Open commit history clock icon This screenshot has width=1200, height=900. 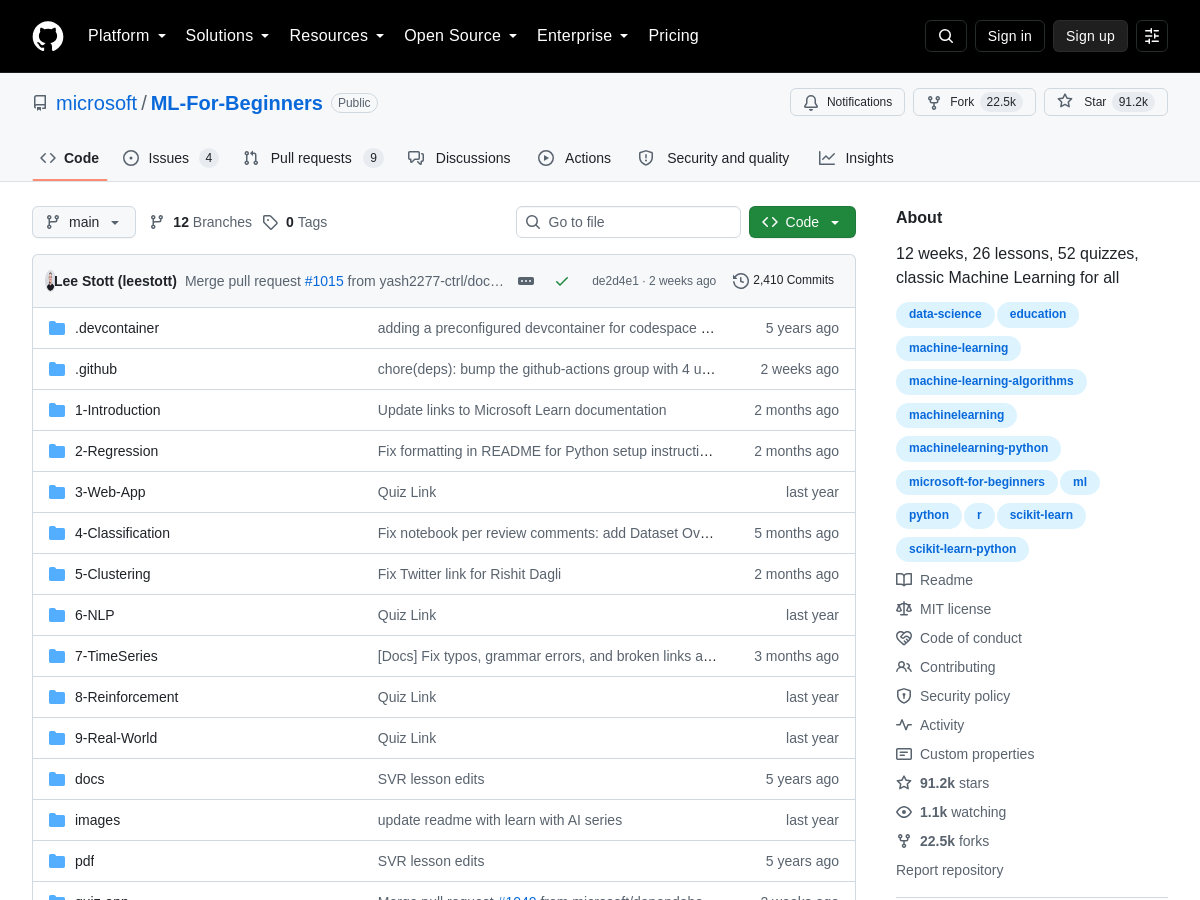[741, 281]
